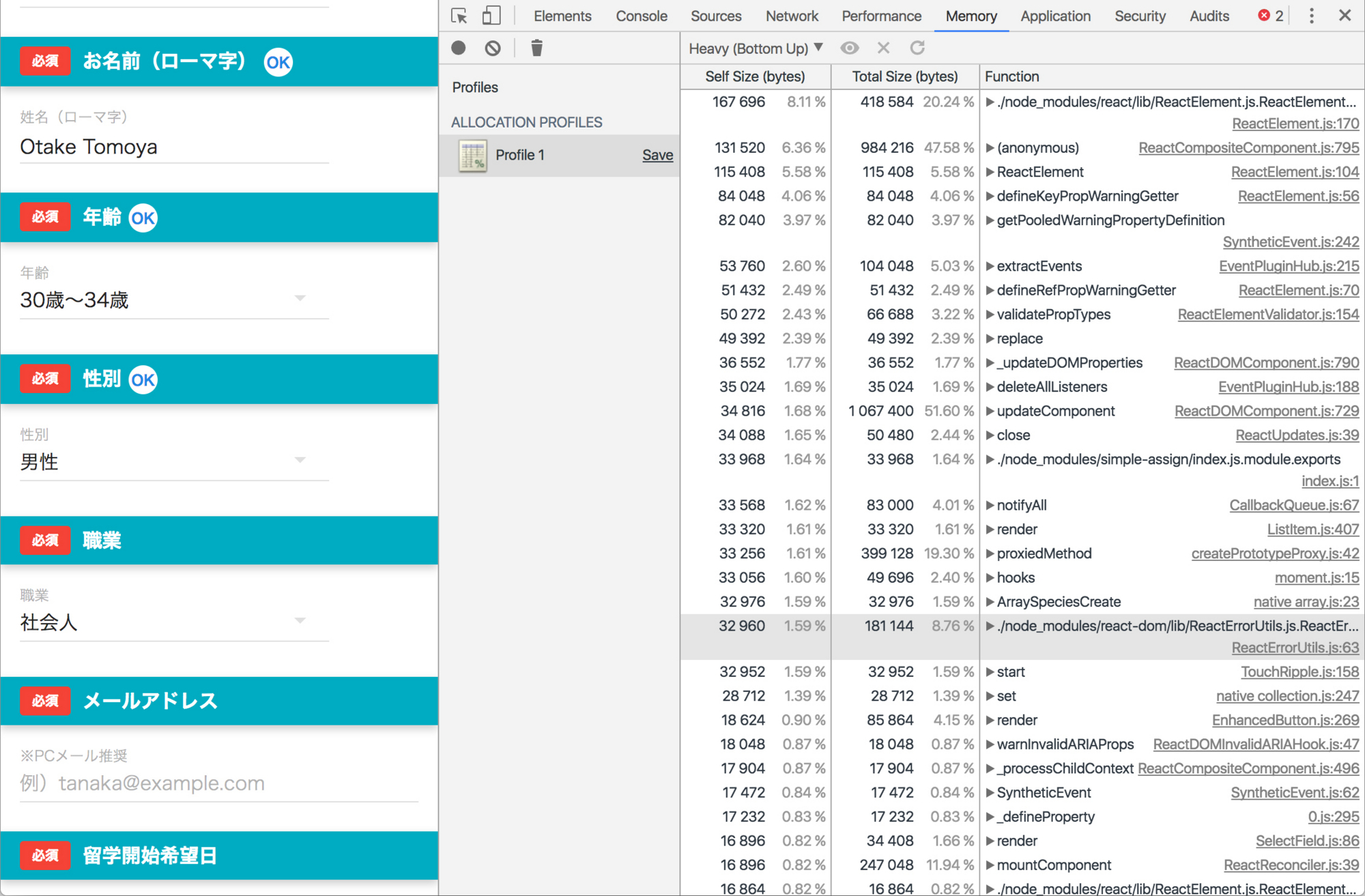Activate the inspect element picker icon
1365x896 pixels.
tap(459, 16)
